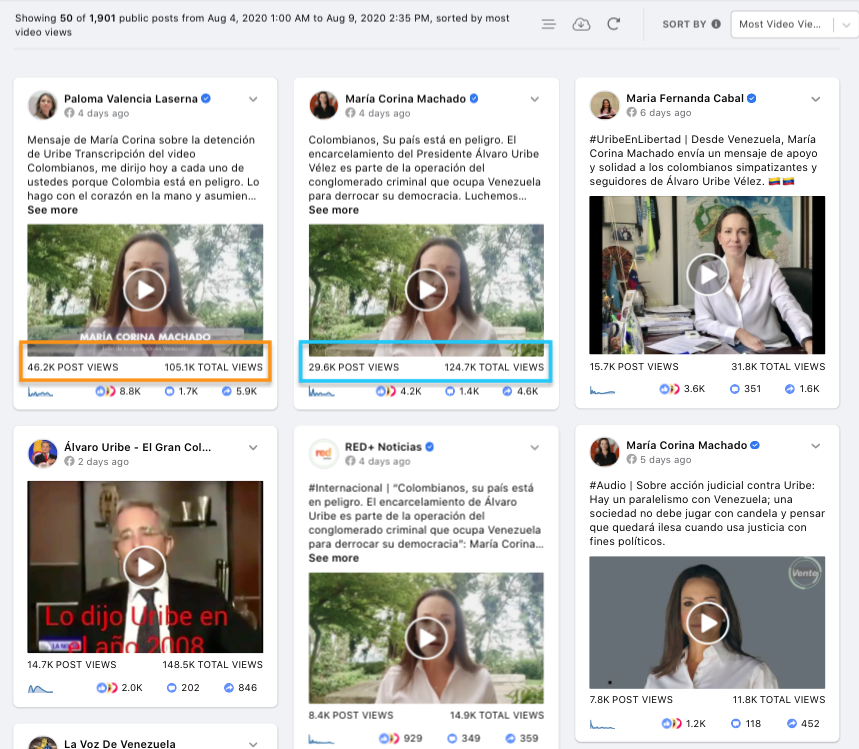Click '46.2K POST VIEWS' text
Viewport: 859px width, 749px height.
(x=73, y=367)
